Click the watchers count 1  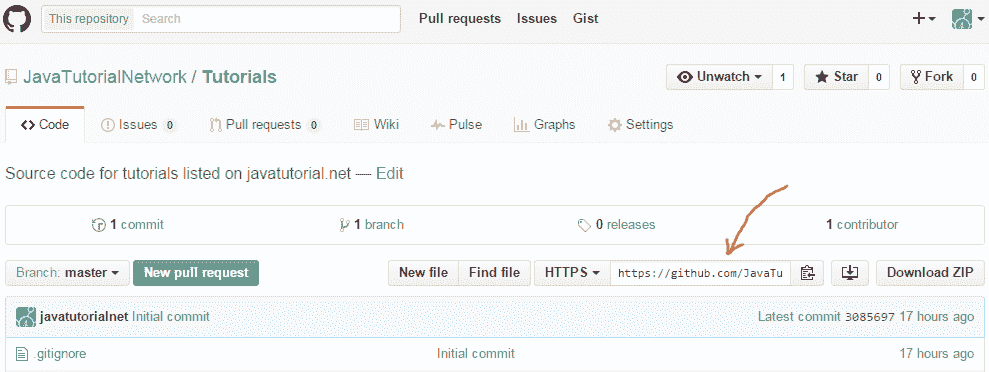point(783,77)
